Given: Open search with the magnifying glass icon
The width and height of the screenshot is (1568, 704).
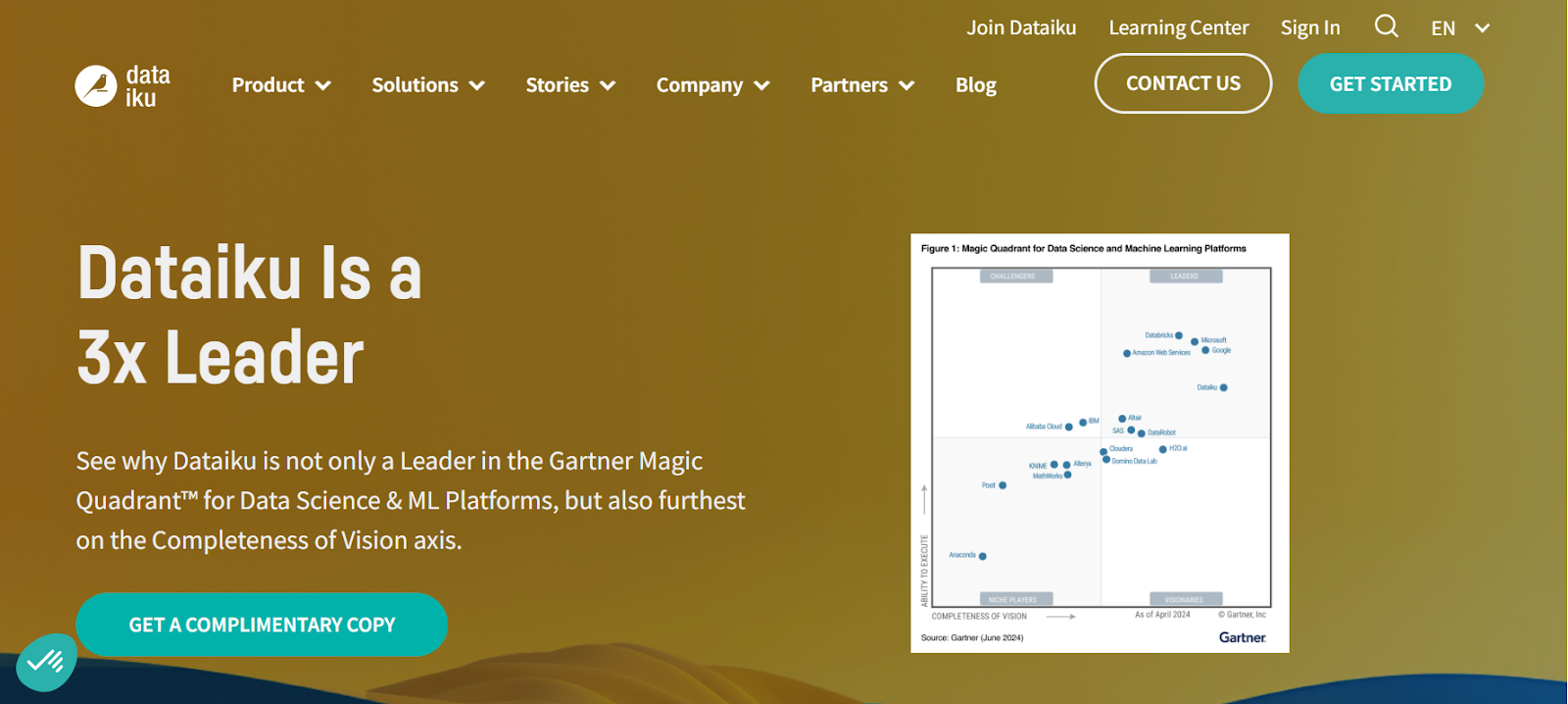Looking at the screenshot, I should point(1386,26).
